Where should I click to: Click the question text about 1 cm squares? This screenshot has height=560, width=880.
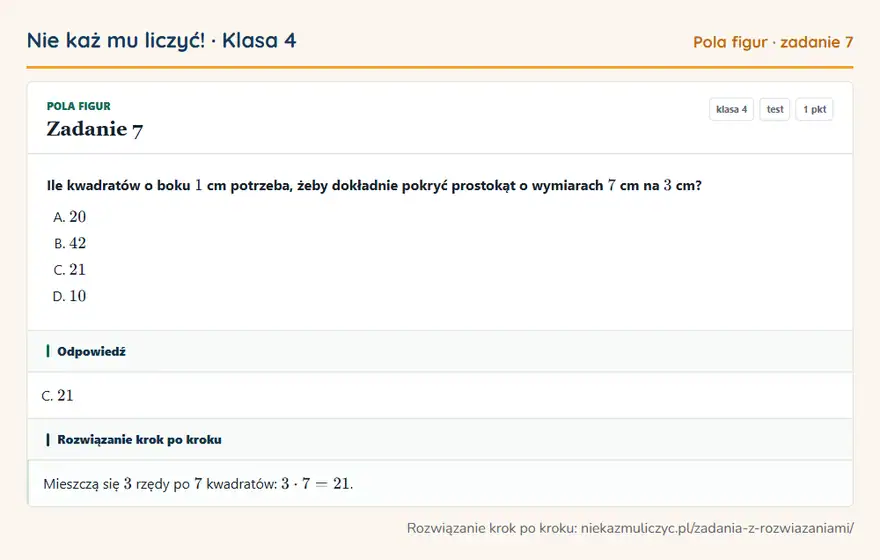tap(374, 186)
